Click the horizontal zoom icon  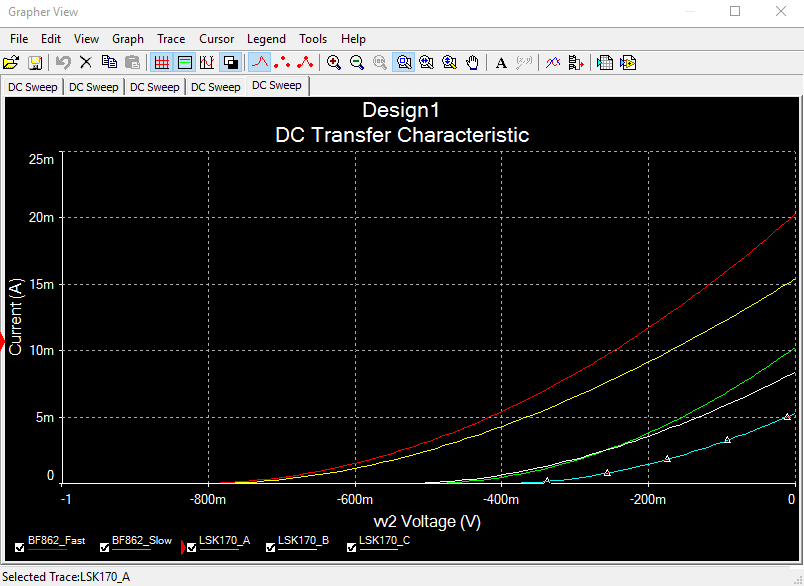click(427, 63)
